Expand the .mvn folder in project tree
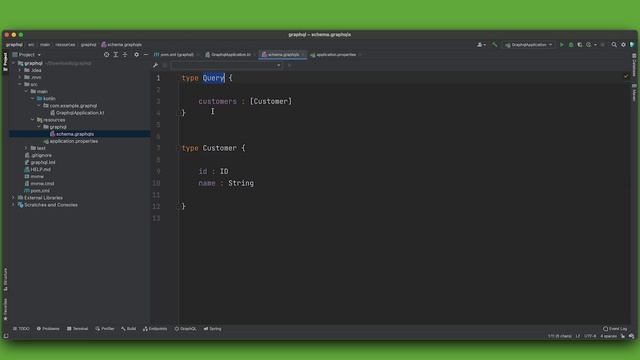Viewport: 640px width, 360px height. coord(20,77)
